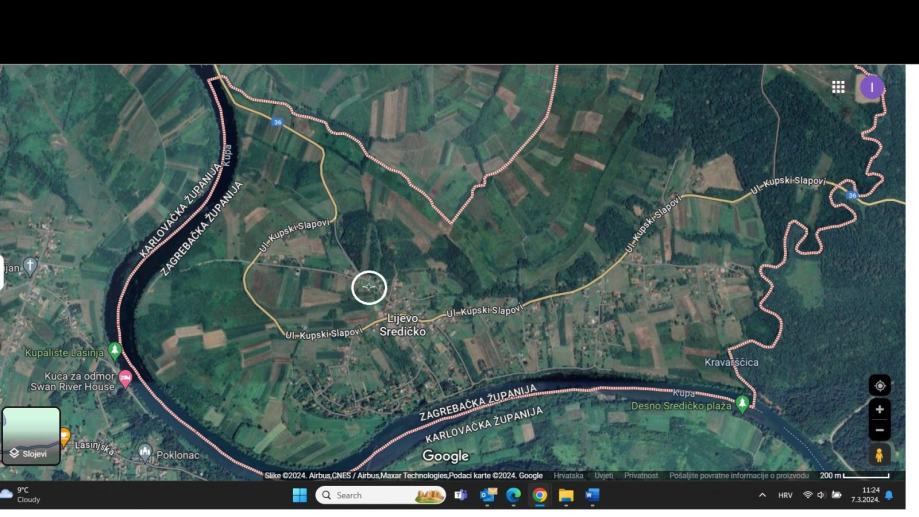Open the purple Google account avatar
Screen dimensions: 919x517
click(x=871, y=87)
